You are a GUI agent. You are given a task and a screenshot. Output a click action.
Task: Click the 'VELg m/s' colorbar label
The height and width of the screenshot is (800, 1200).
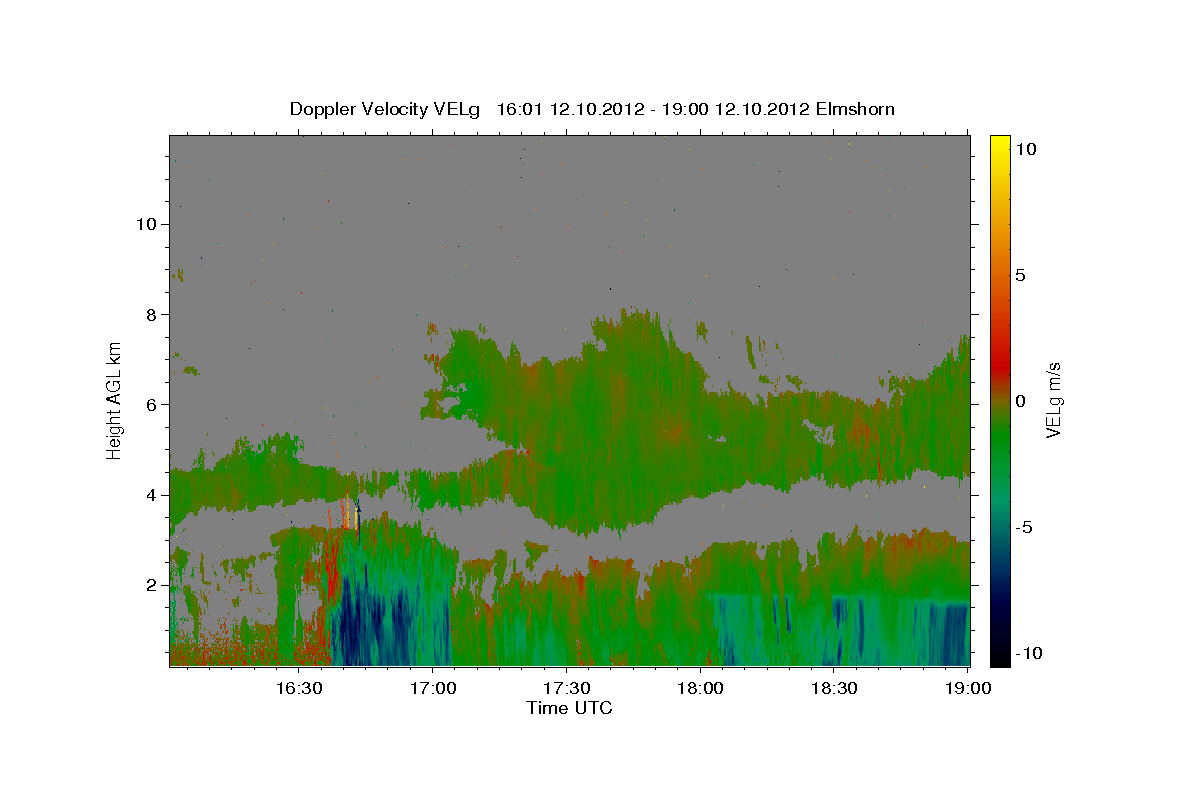pos(1053,400)
